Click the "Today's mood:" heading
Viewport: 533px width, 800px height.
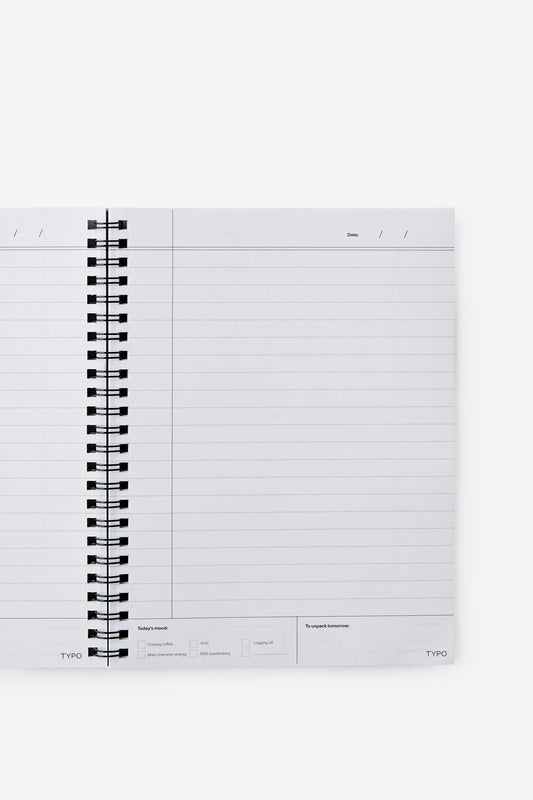click(x=153, y=628)
